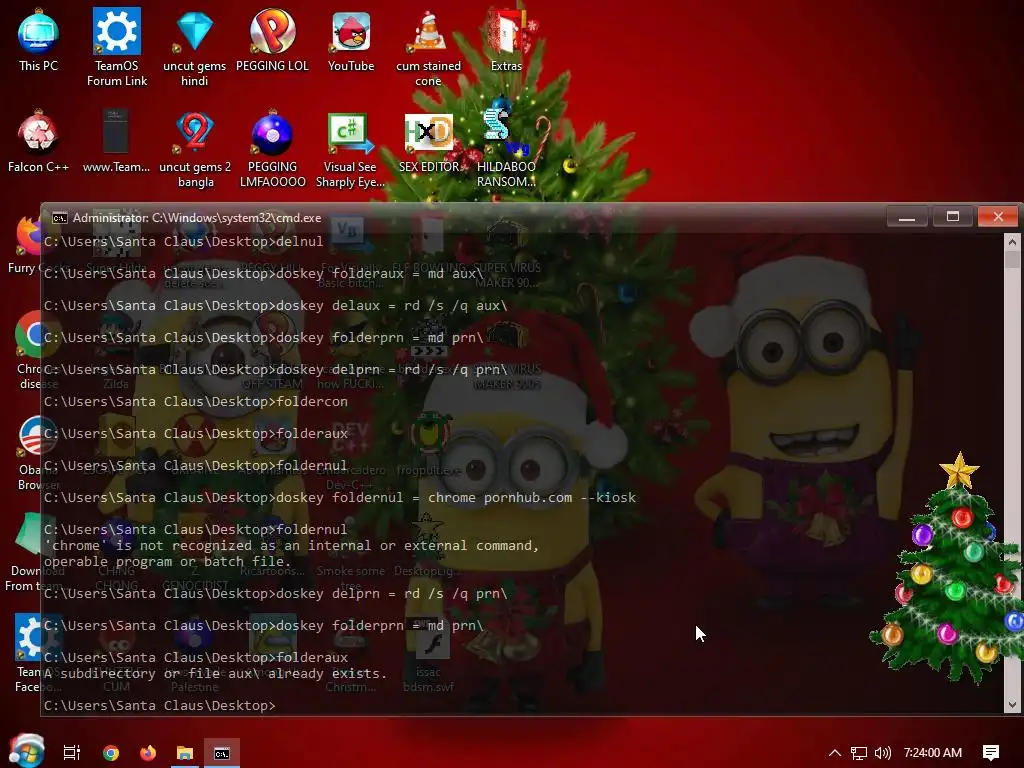Click the cmd window title bar text
Viewport: 1024px width, 768px height.
click(x=197, y=218)
